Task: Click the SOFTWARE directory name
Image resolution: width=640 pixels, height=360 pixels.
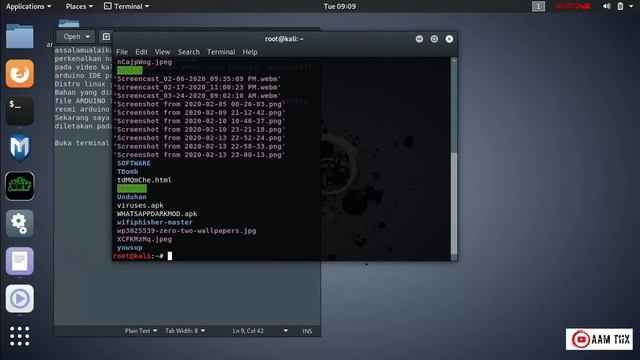Action: click(x=134, y=163)
